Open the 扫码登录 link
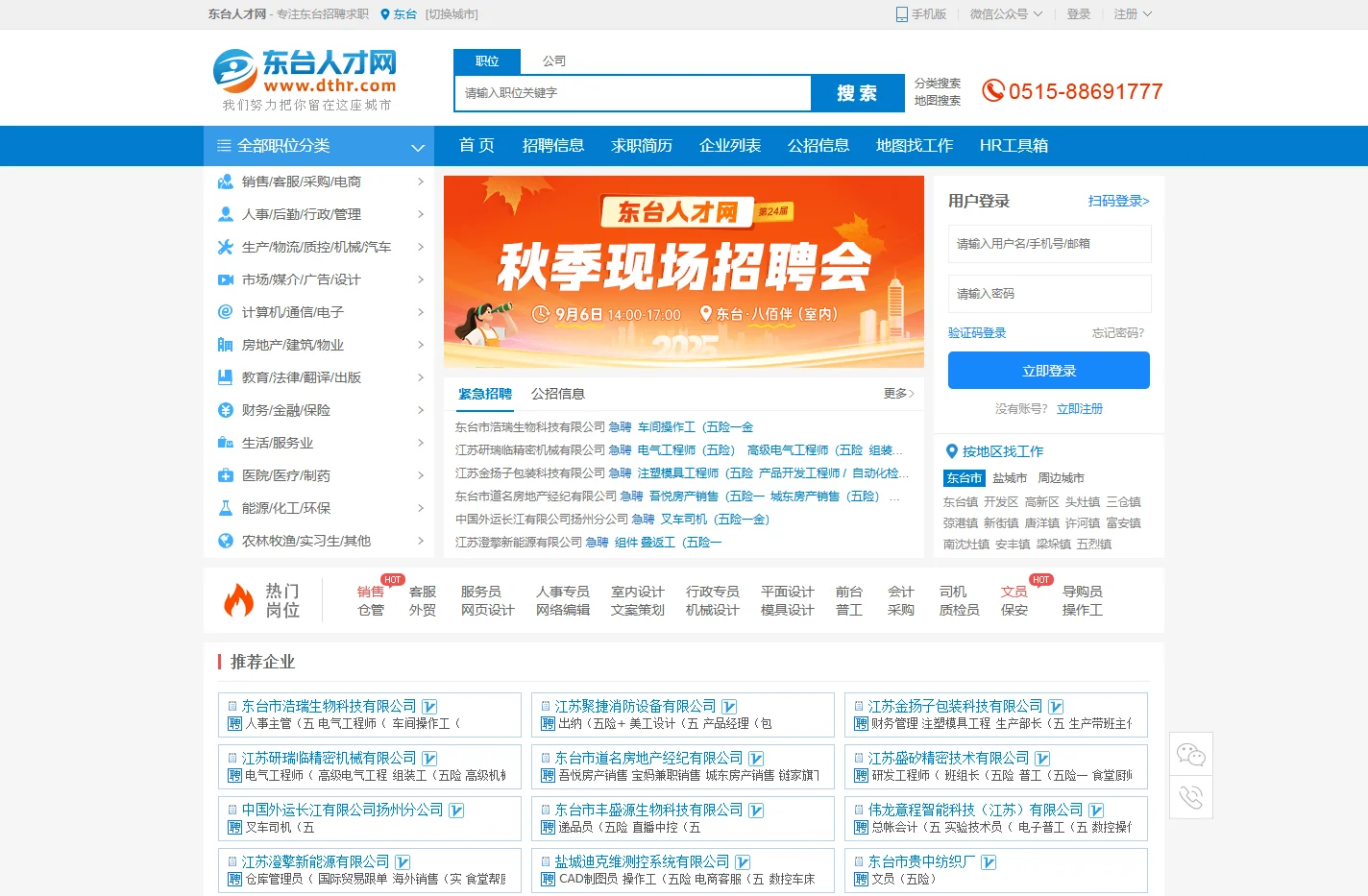1368x896 pixels. click(x=1118, y=201)
